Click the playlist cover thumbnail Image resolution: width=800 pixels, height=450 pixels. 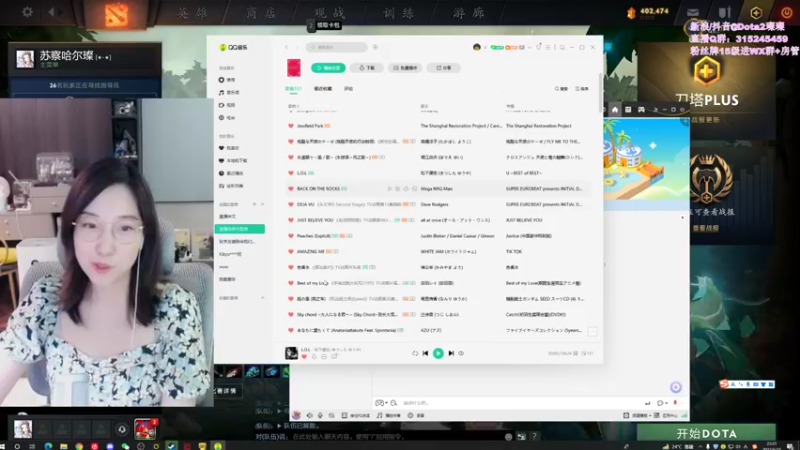[294, 68]
